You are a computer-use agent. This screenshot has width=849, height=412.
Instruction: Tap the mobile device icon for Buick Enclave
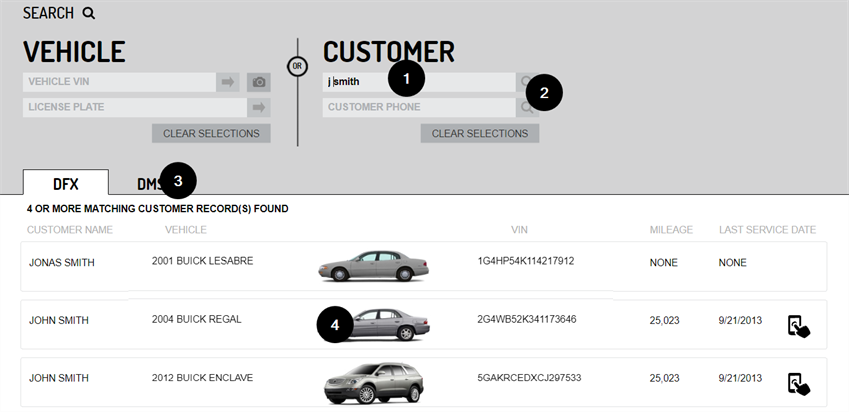798,383
